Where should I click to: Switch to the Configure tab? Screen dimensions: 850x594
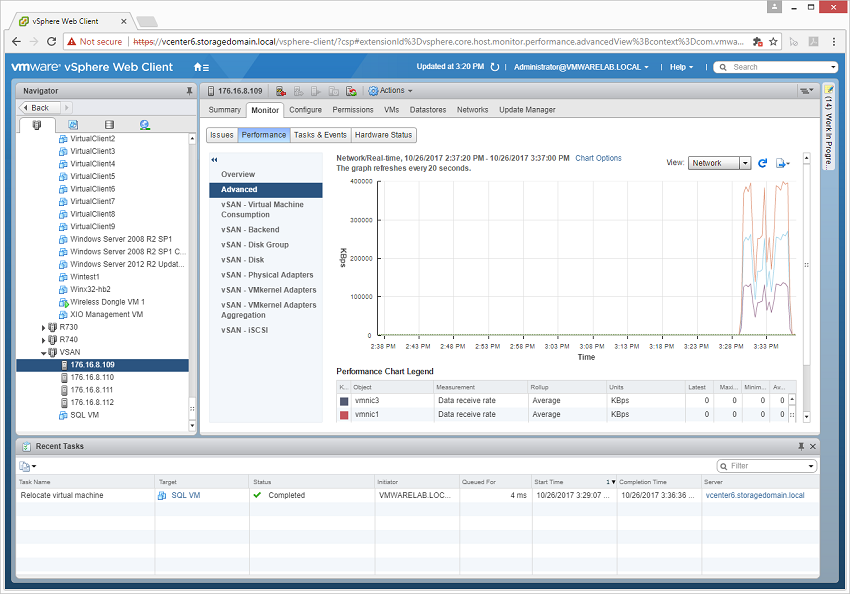305,110
